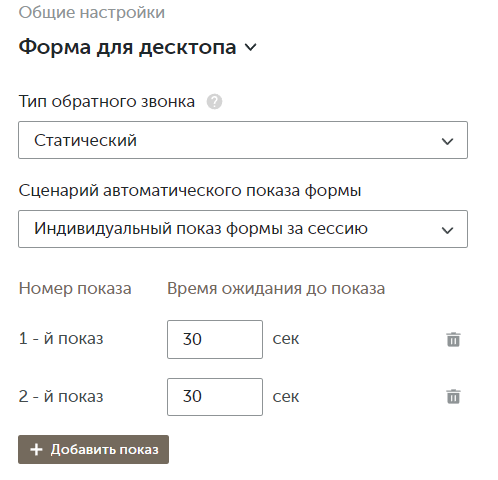498x480 pixels.
Task: Delete the 2-й показ row
Action: (453, 397)
